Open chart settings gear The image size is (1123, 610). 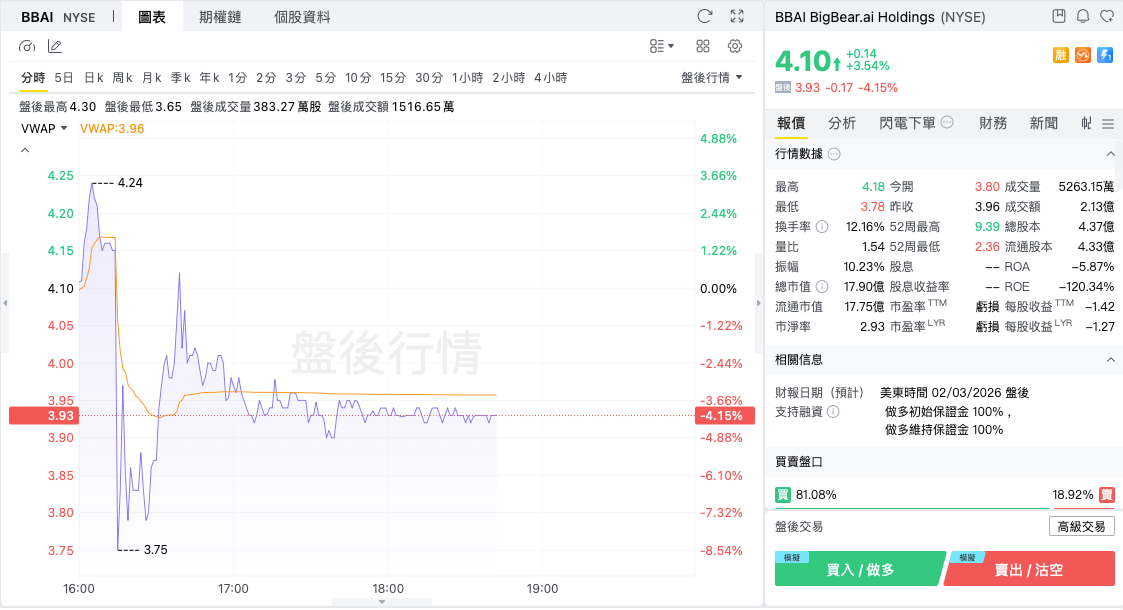(735, 46)
